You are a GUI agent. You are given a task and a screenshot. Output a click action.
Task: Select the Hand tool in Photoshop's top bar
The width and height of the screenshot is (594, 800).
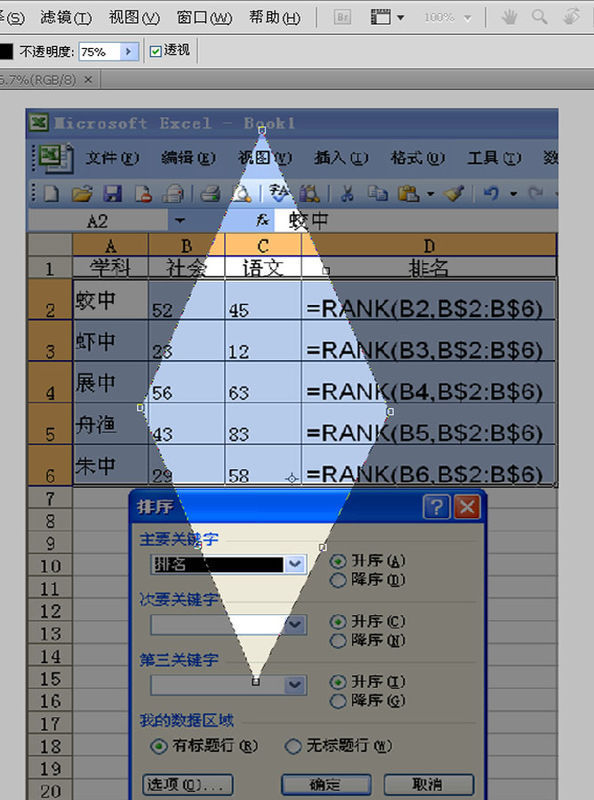tap(509, 17)
